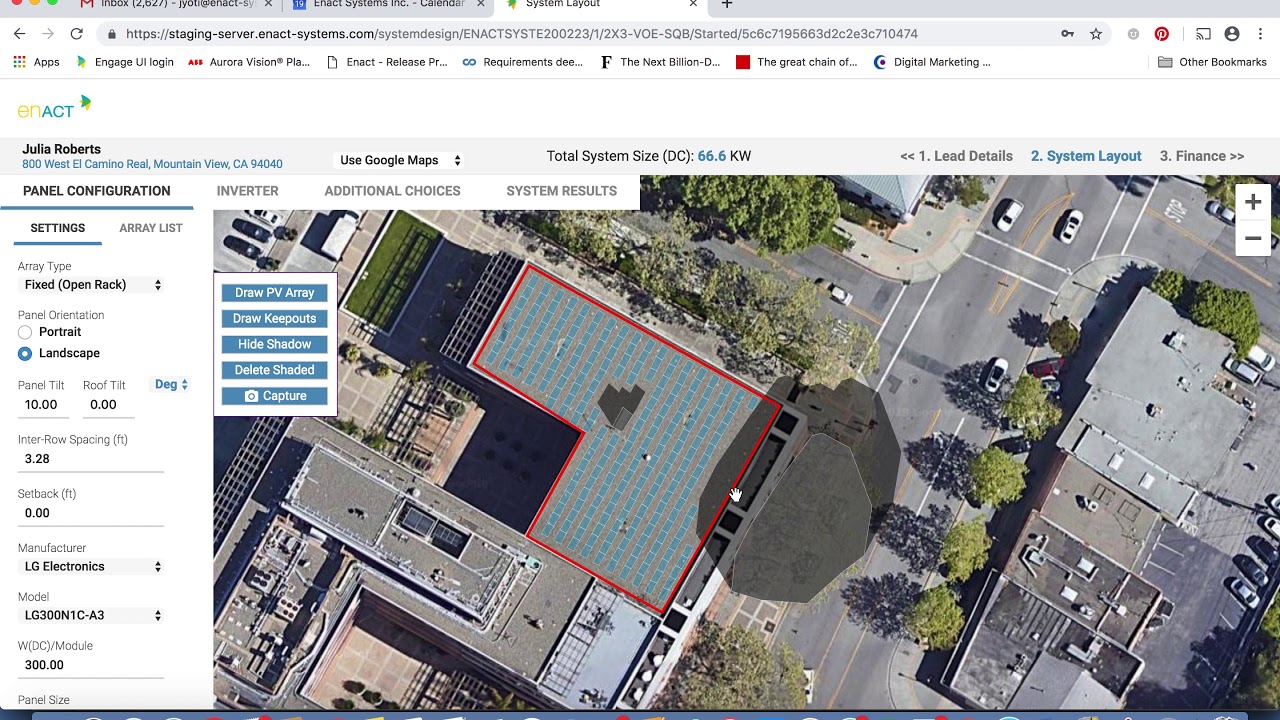Open Aurora Vision bookmark
Image resolution: width=1280 pixels, height=720 pixels.
tap(249, 62)
